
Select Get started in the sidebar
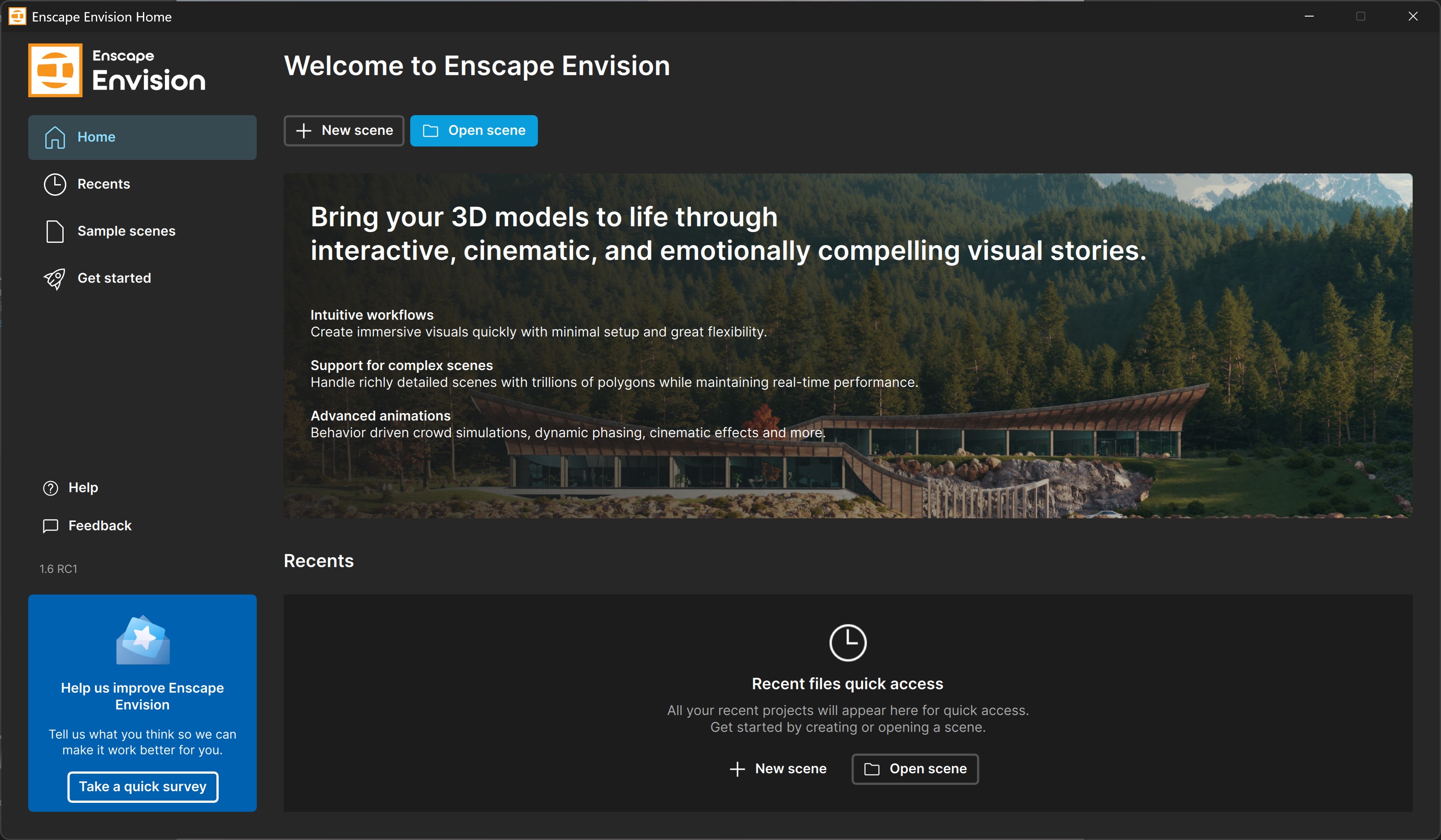(x=142, y=279)
